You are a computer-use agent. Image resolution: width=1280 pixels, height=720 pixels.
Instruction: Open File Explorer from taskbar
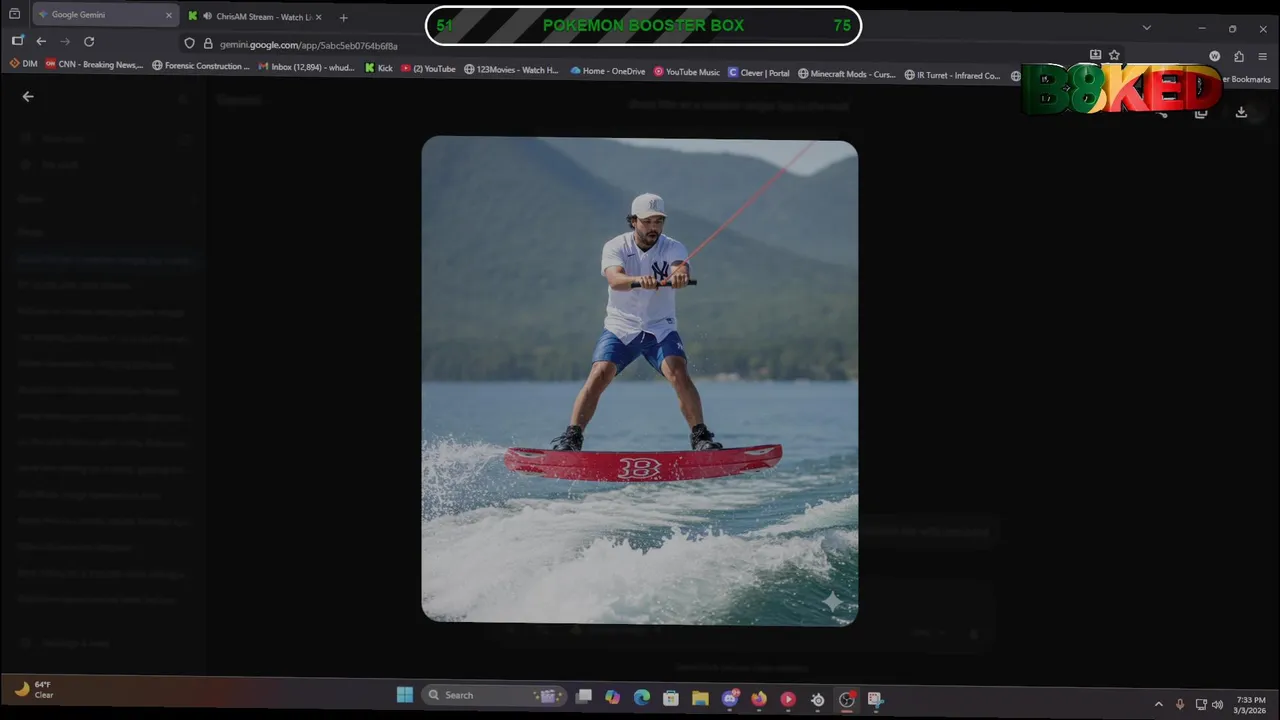pyautogui.click(x=700, y=698)
